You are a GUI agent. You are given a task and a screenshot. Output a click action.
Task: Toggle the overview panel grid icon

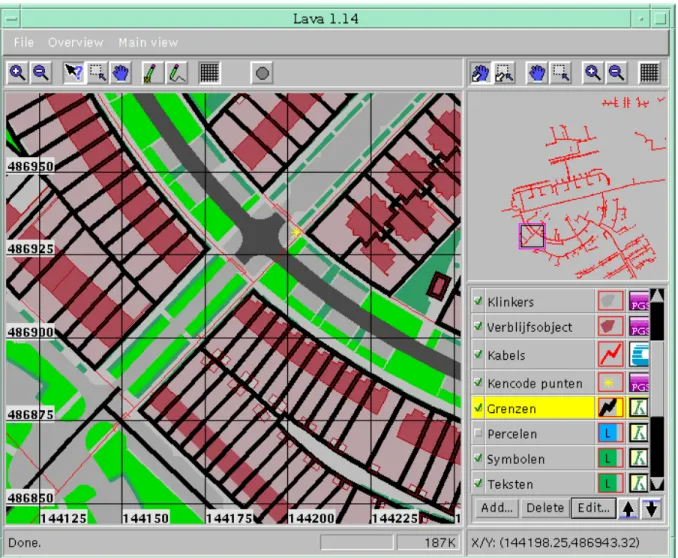pyautogui.click(x=649, y=73)
